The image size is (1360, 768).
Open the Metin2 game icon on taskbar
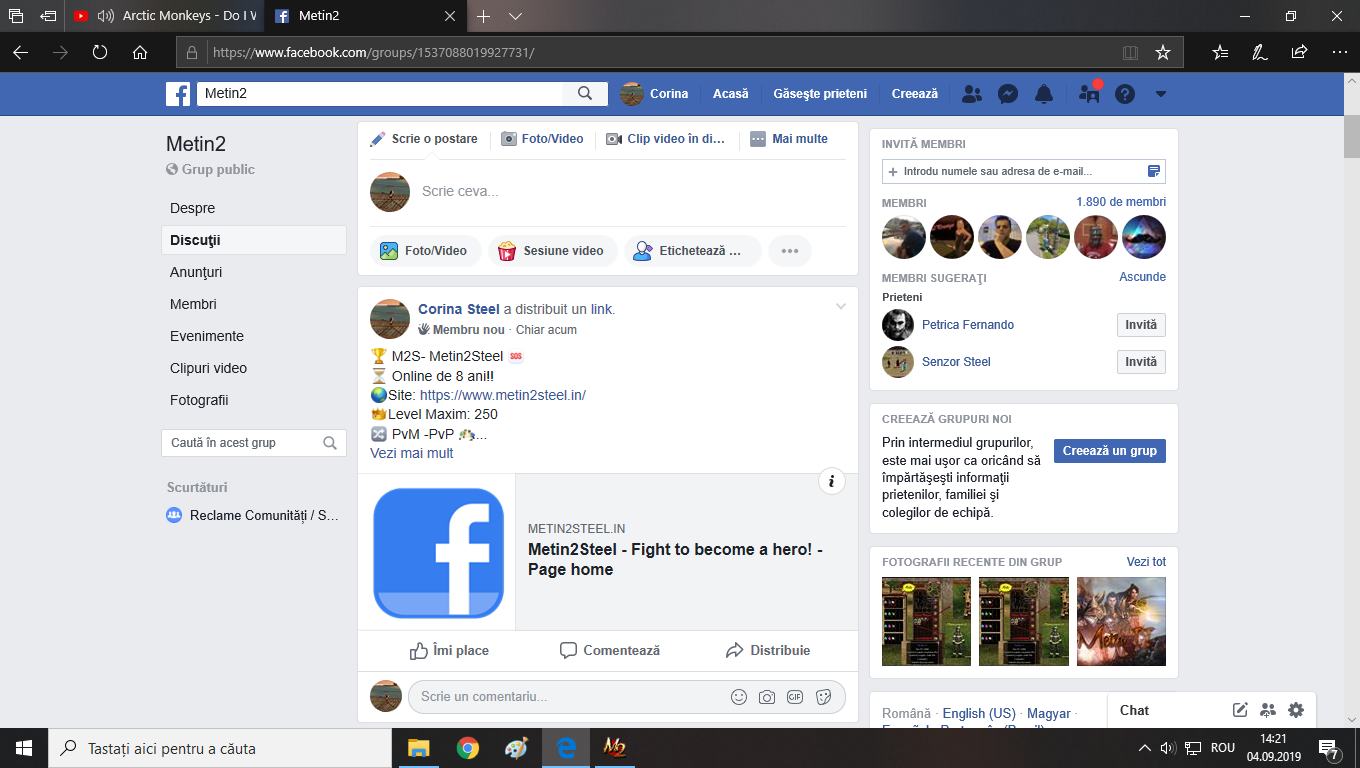[614, 748]
